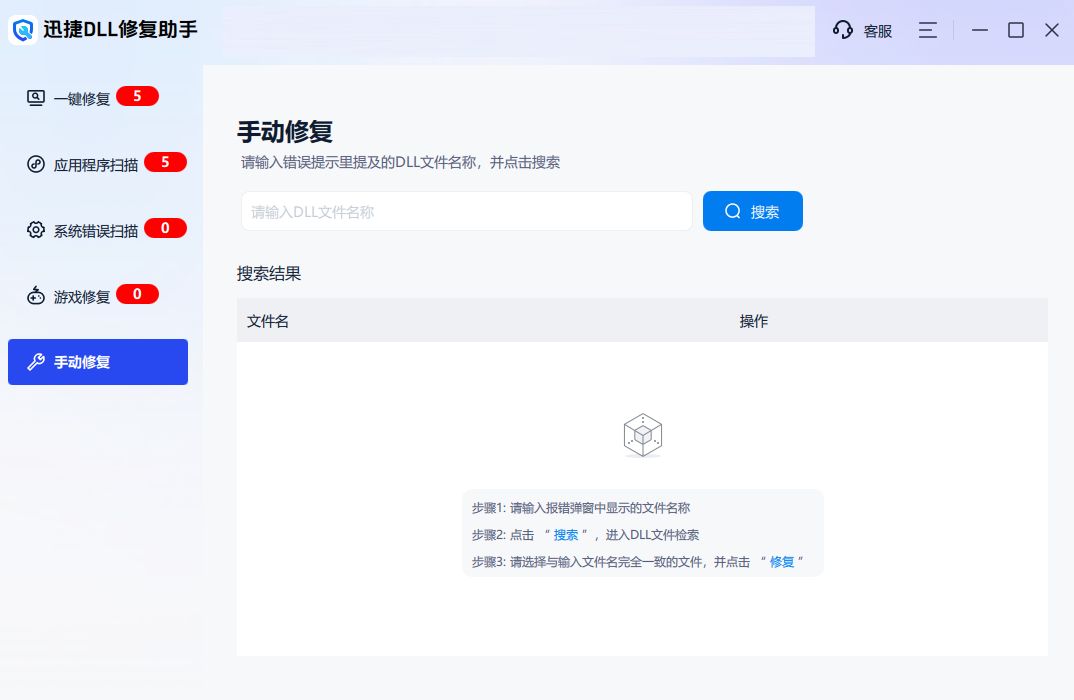Click the magnifier icon inside 搜索 button

coord(733,211)
